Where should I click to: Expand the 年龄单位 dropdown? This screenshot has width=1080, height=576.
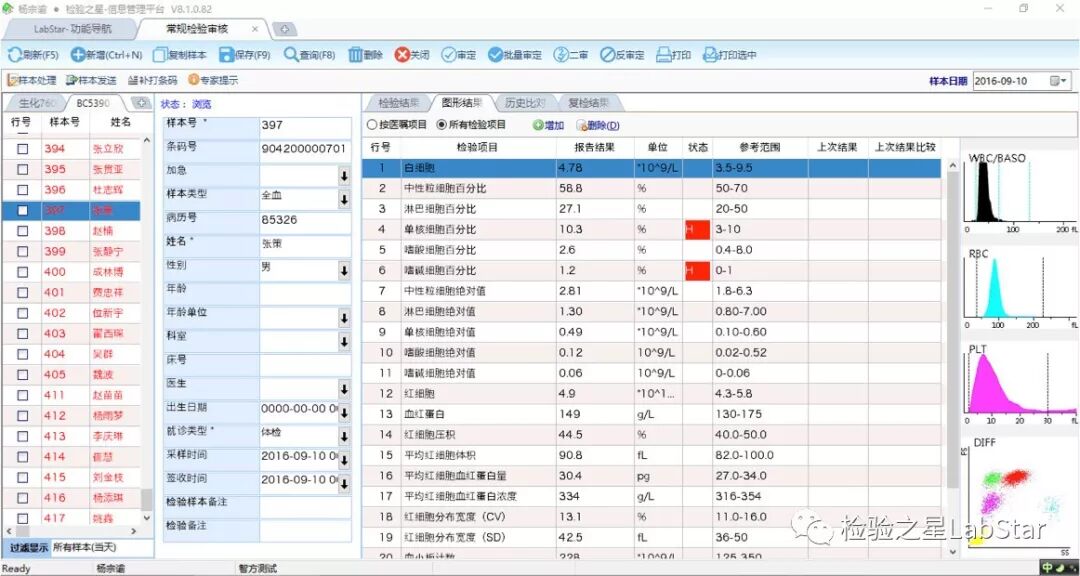[x=344, y=318]
